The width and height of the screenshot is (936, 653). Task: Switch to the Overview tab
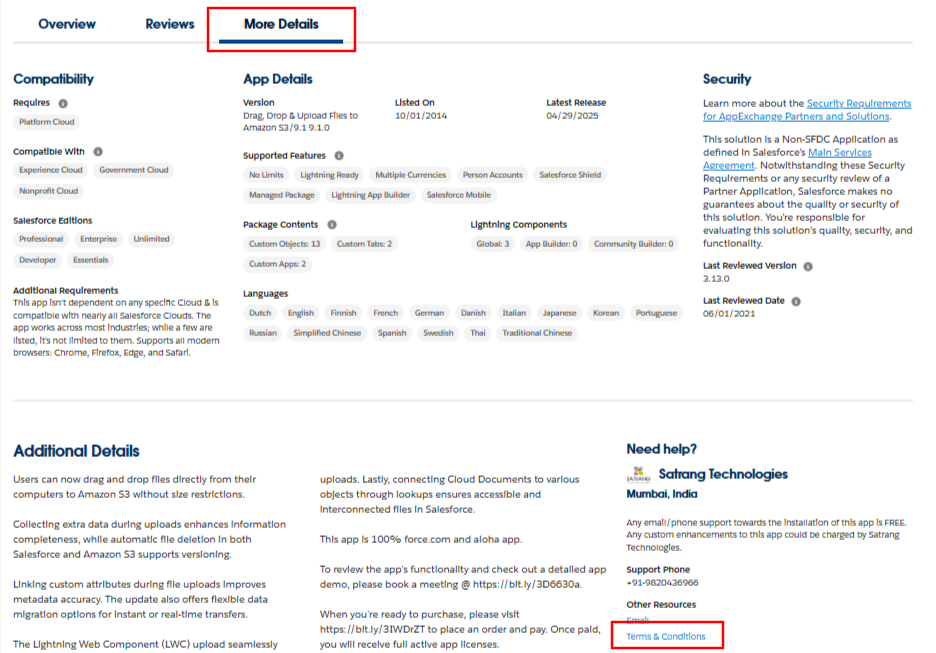pos(67,24)
